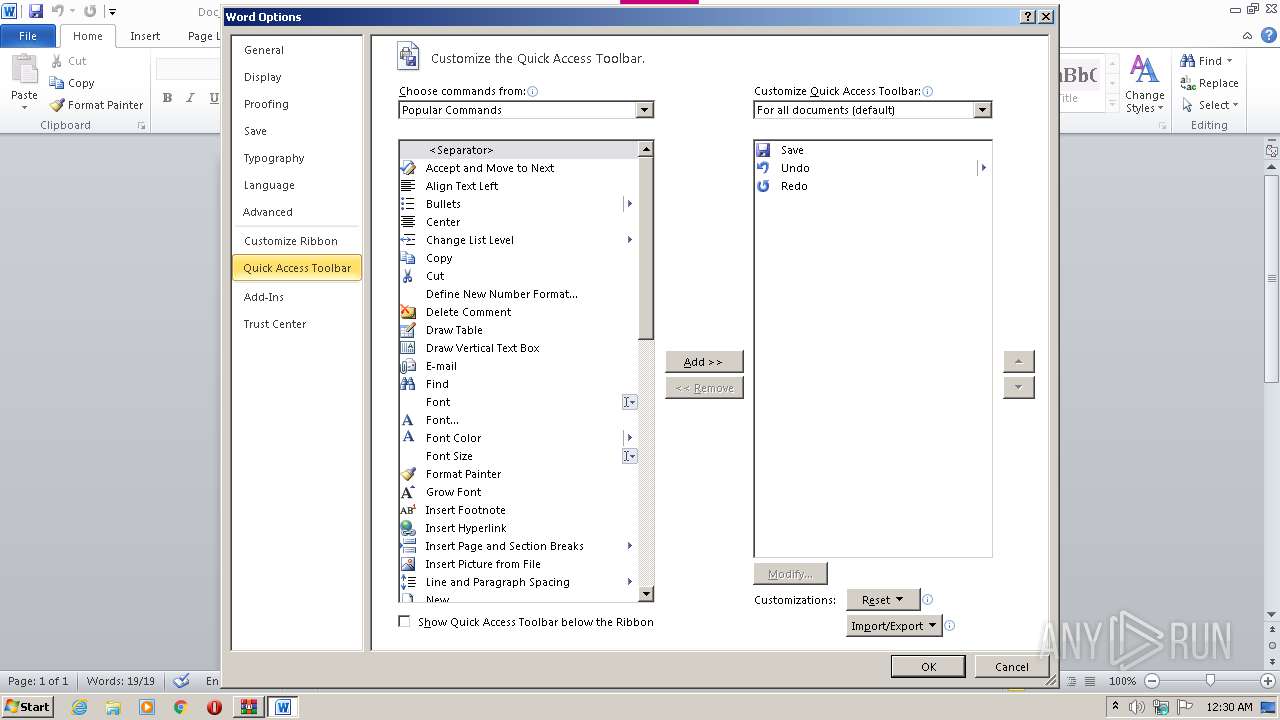The width and height of the screenshot is (1280, 720).
Task: Open Change Styles in Word ribbon
Action: 1144,85
